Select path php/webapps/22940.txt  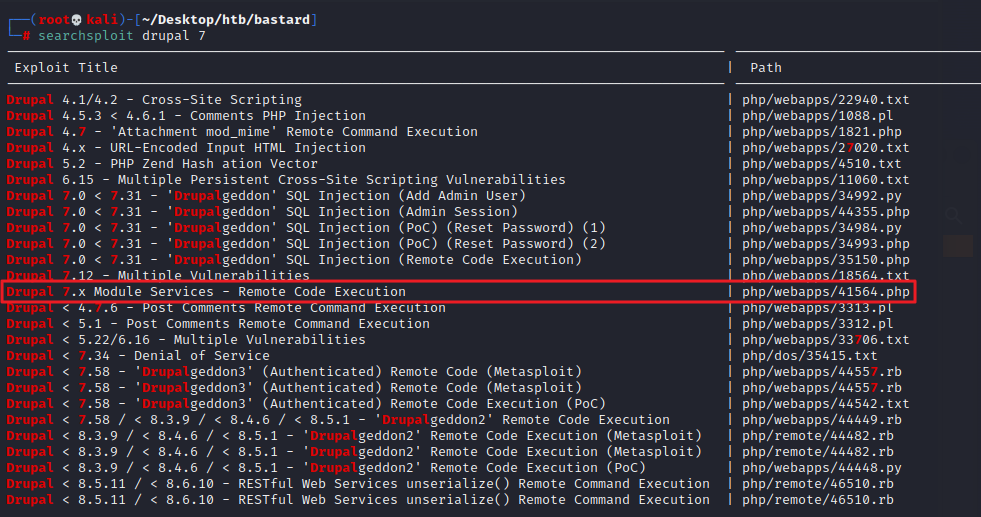(x=825, y=100)
